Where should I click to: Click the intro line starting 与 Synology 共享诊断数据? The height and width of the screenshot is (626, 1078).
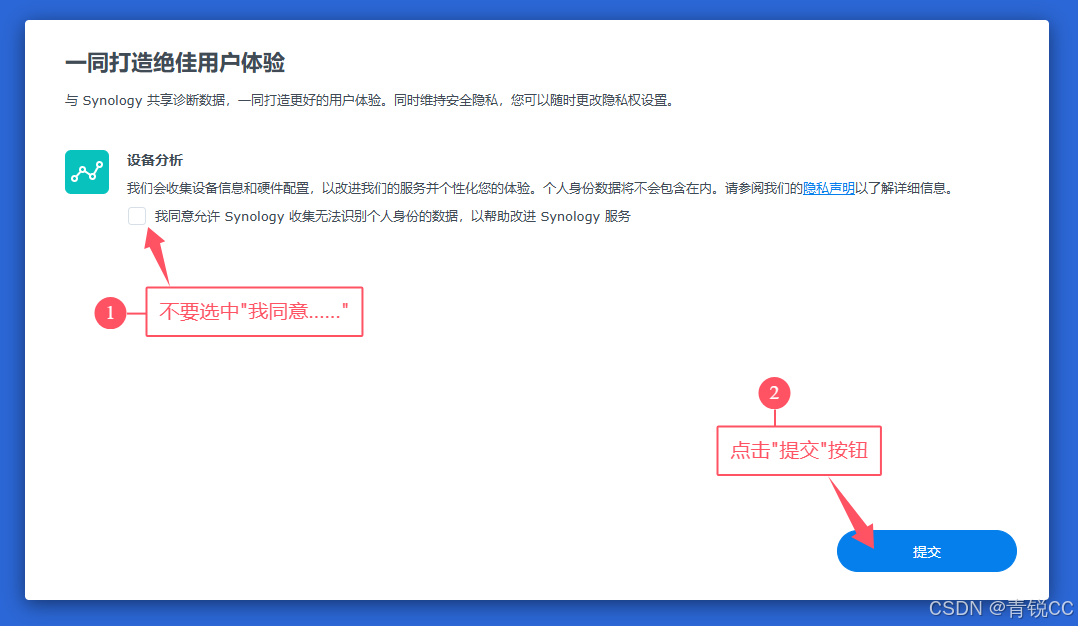[x=370, y=100]
